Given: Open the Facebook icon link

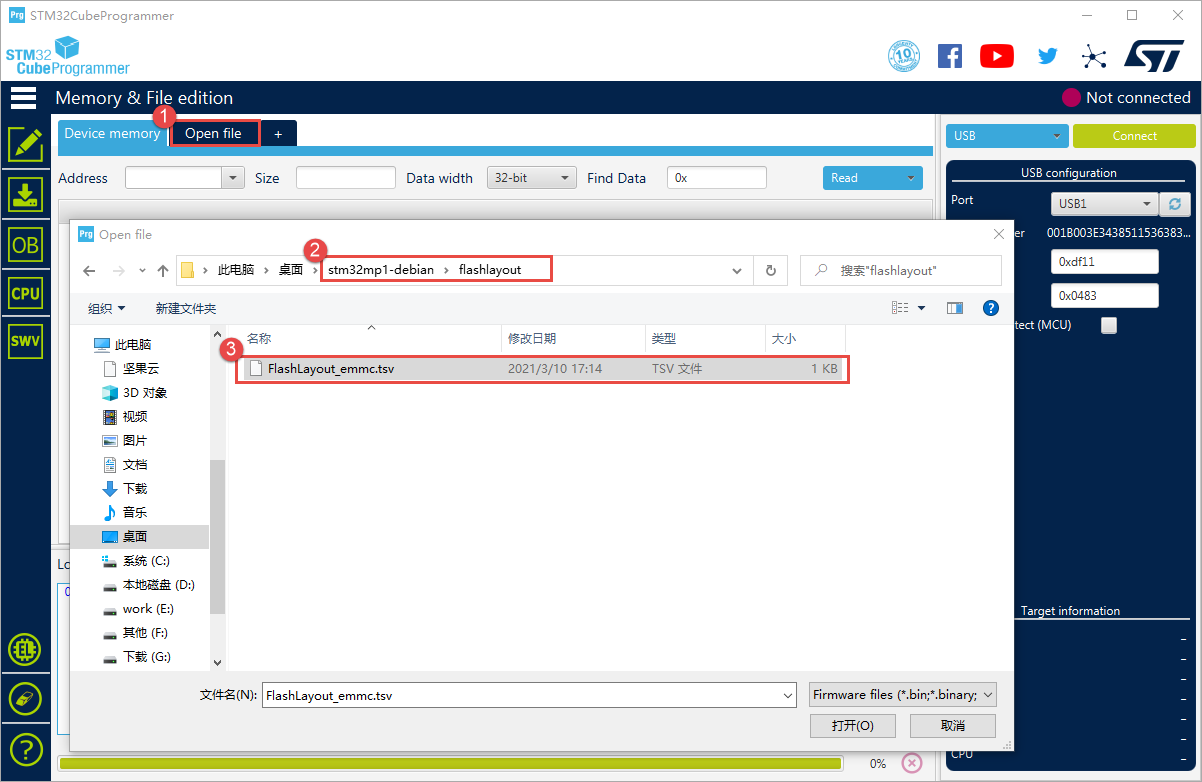Looking at the screenshot, I should click(950, 56).
